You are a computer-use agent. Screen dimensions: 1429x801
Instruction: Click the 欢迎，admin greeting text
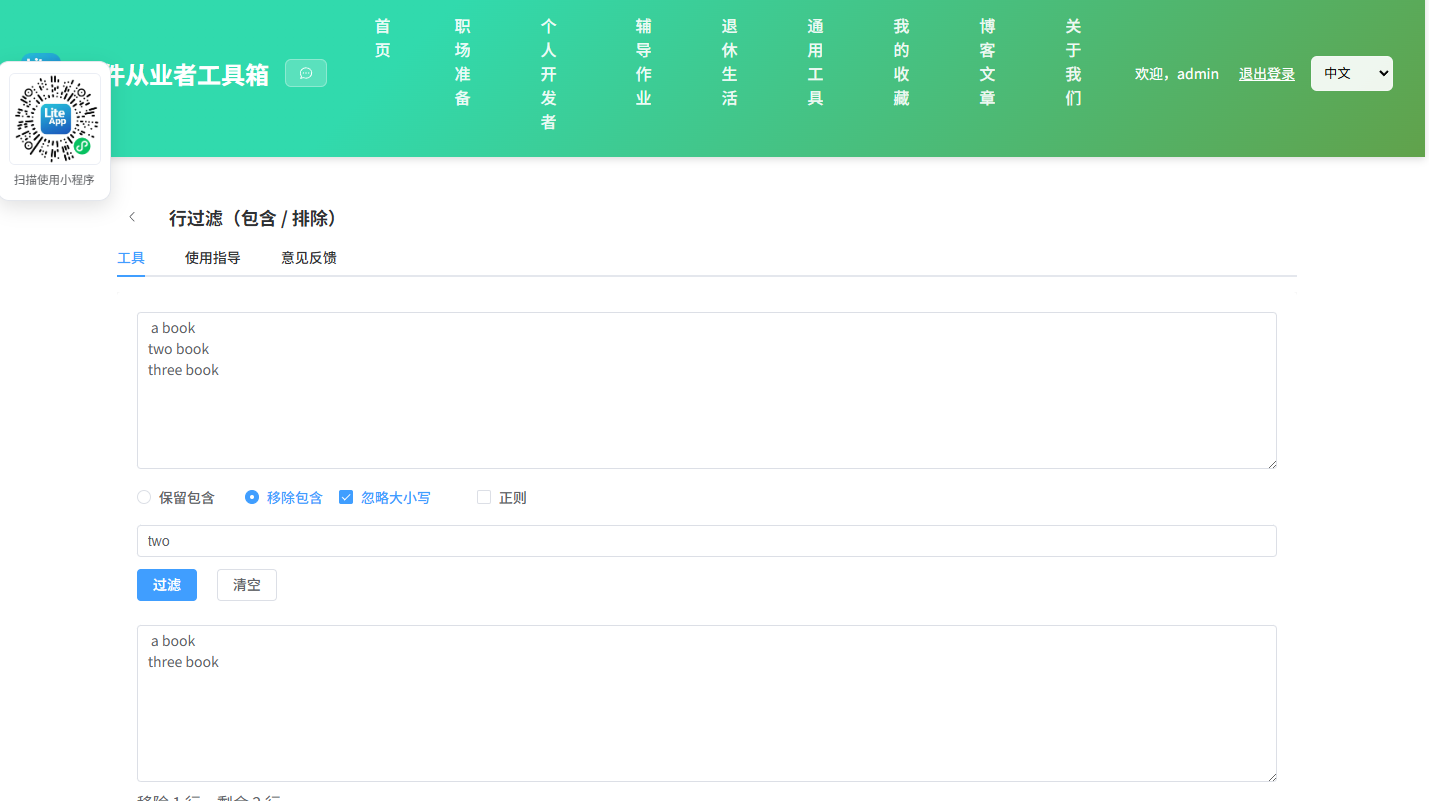[x=1177, y=74]
